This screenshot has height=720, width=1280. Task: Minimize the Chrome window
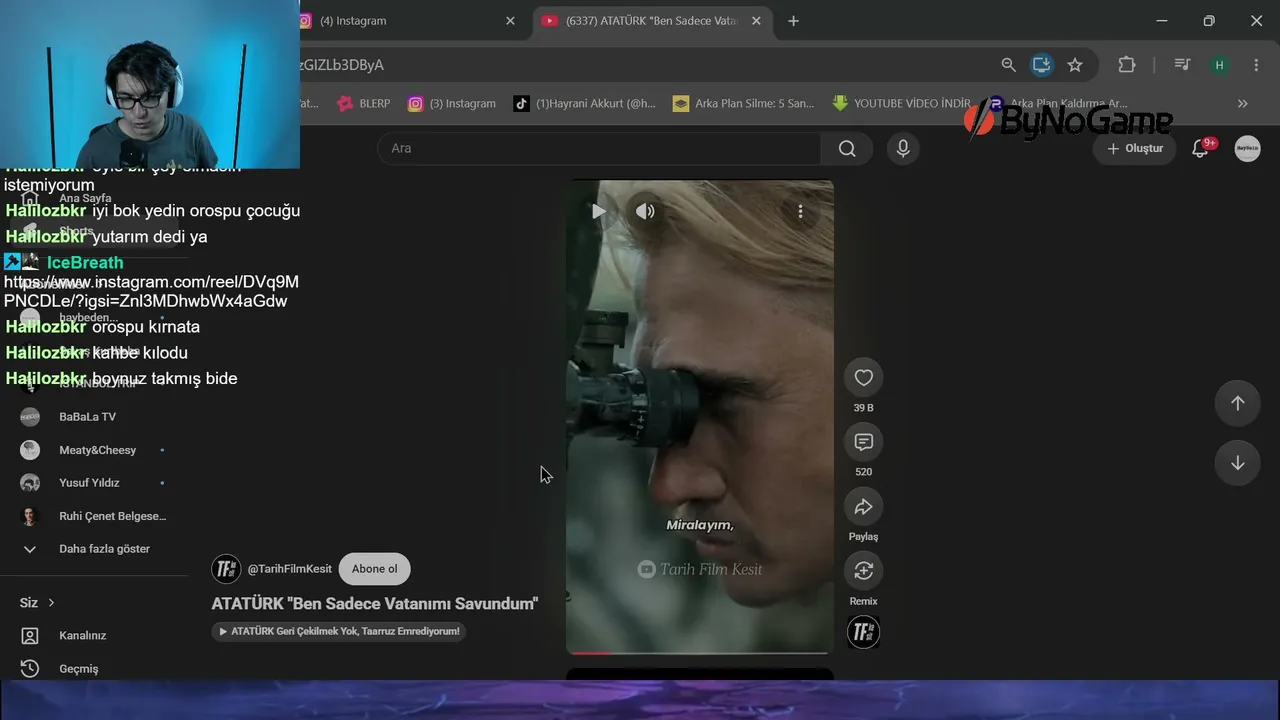(x=1162, y=21)
